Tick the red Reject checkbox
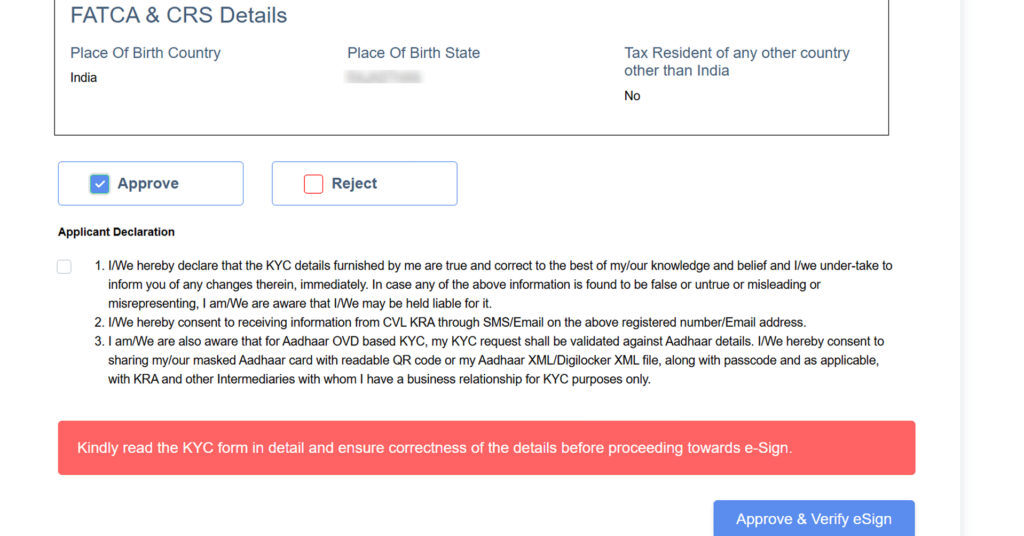 coord(313,184)
